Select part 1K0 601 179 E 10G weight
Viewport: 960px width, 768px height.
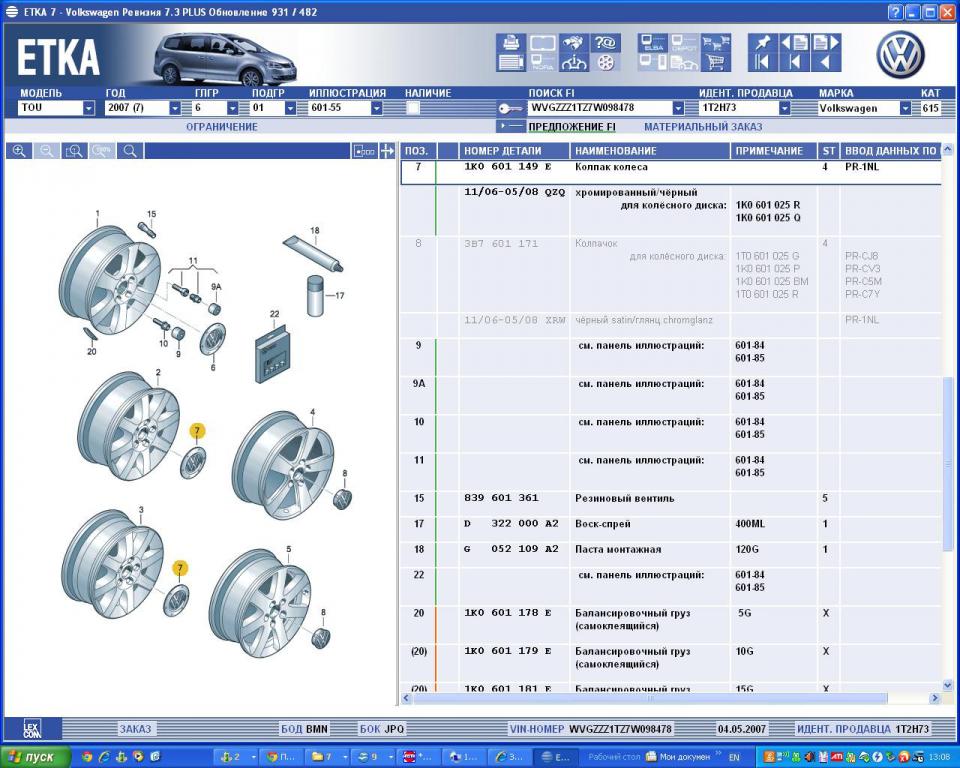pyautogui.click(x=507, y=650)
